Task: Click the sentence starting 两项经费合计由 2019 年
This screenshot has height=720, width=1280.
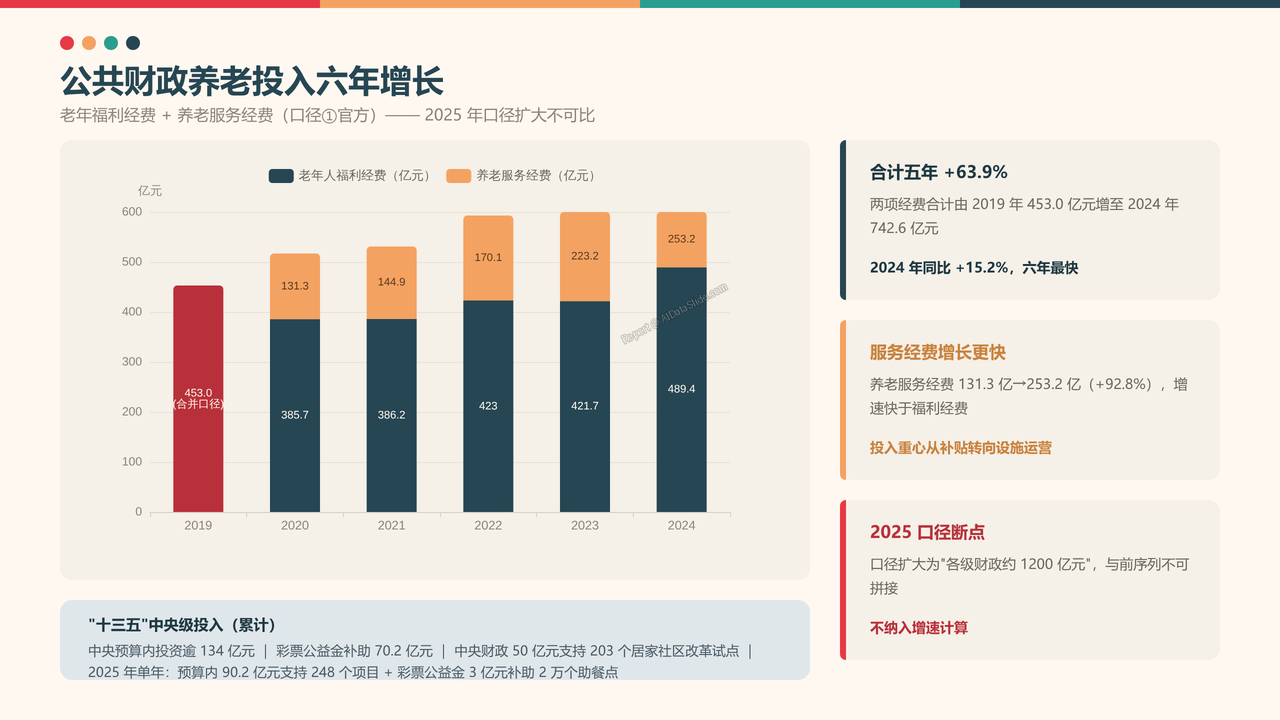Action: pos(1025,216)
